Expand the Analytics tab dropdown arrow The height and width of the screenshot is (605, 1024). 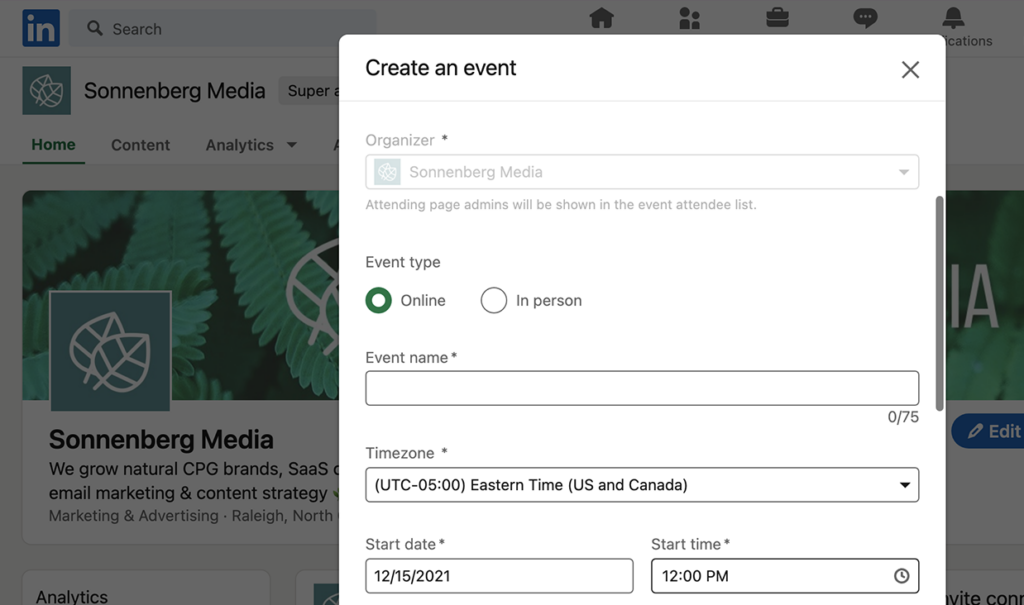click(x=292, y=145)
